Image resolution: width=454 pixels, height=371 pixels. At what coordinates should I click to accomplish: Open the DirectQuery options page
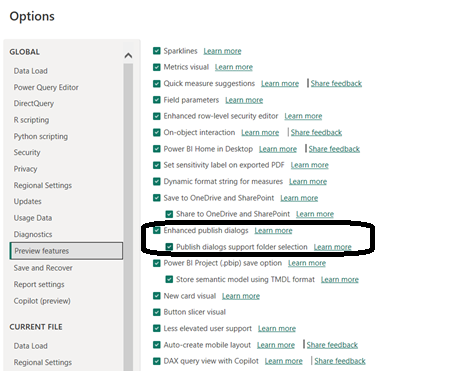(x=34, y=104)
